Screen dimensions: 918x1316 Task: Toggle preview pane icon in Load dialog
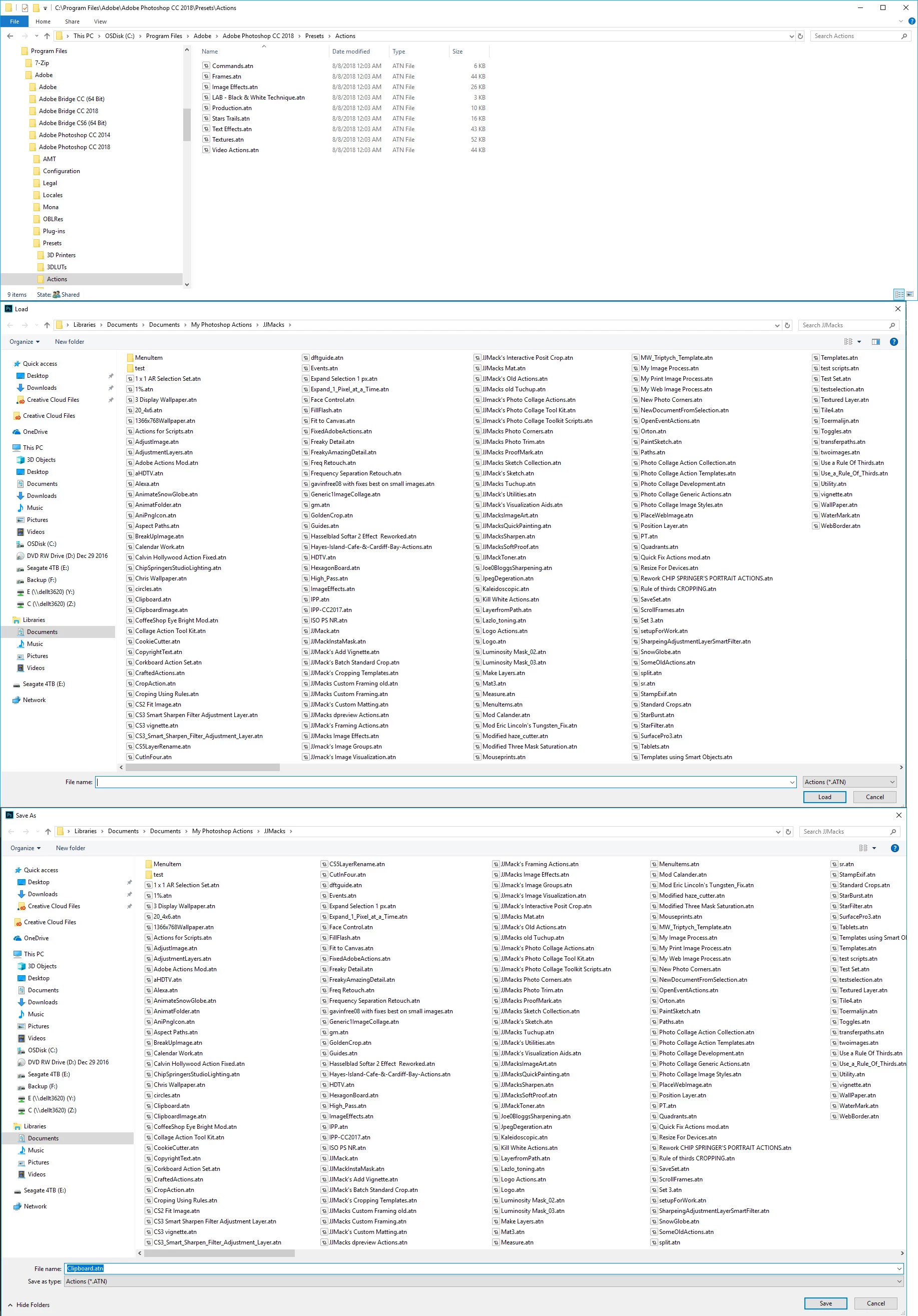click(875, 342)
